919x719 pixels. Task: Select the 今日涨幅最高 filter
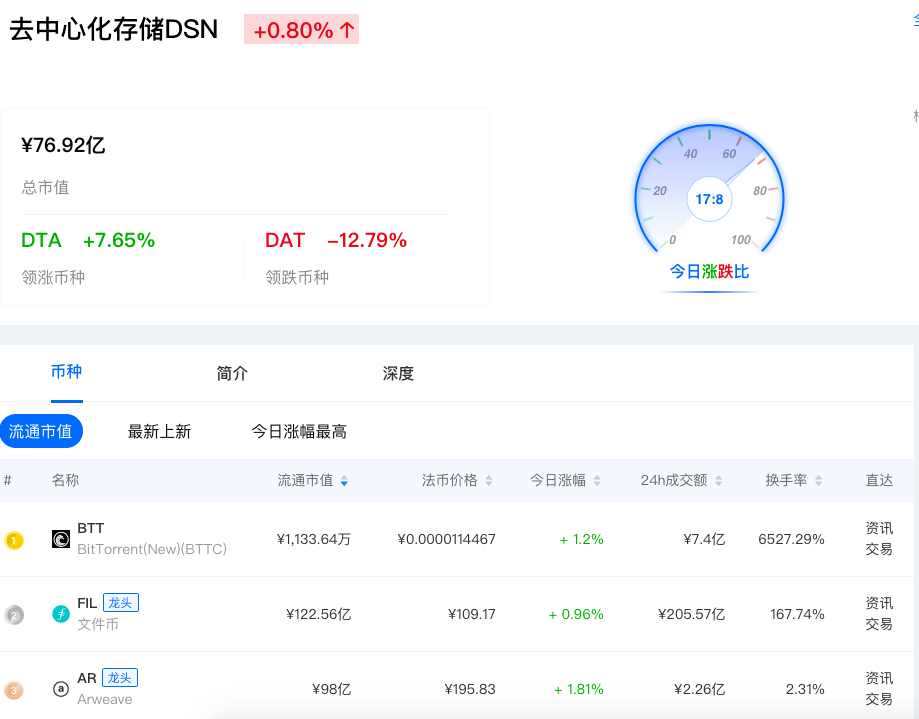coord(299,432)
